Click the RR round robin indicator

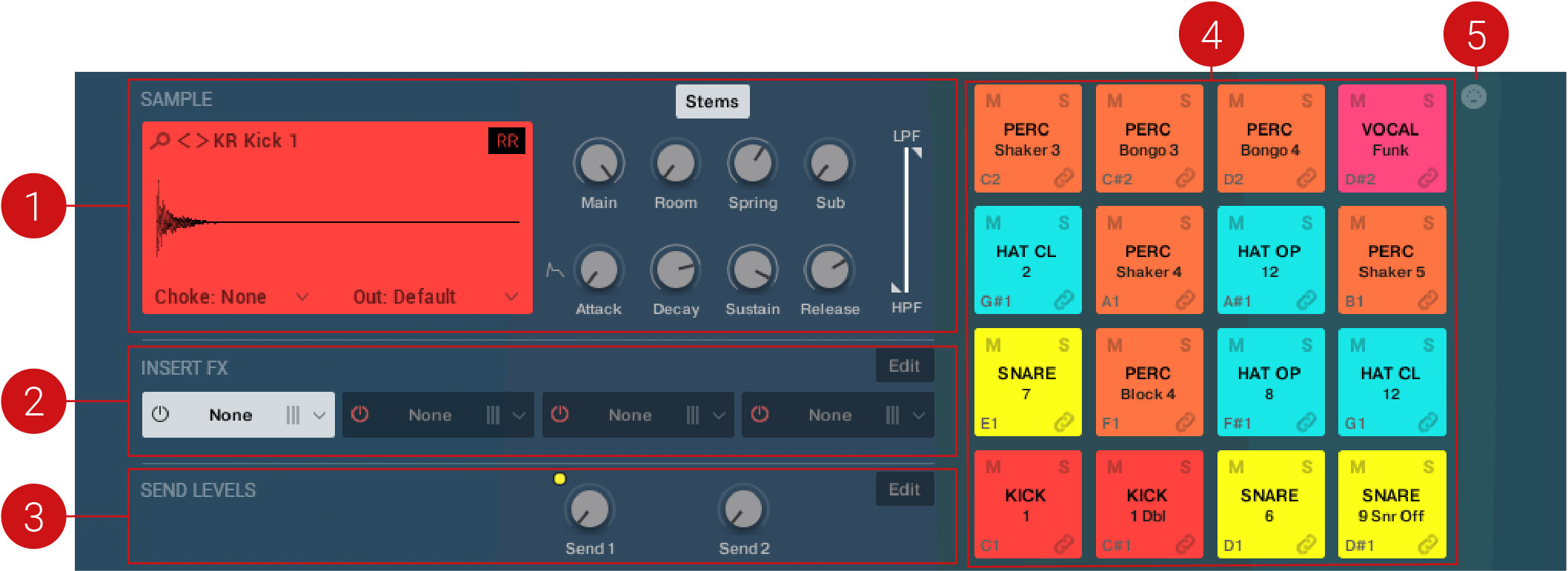click(x=507, y=141)
